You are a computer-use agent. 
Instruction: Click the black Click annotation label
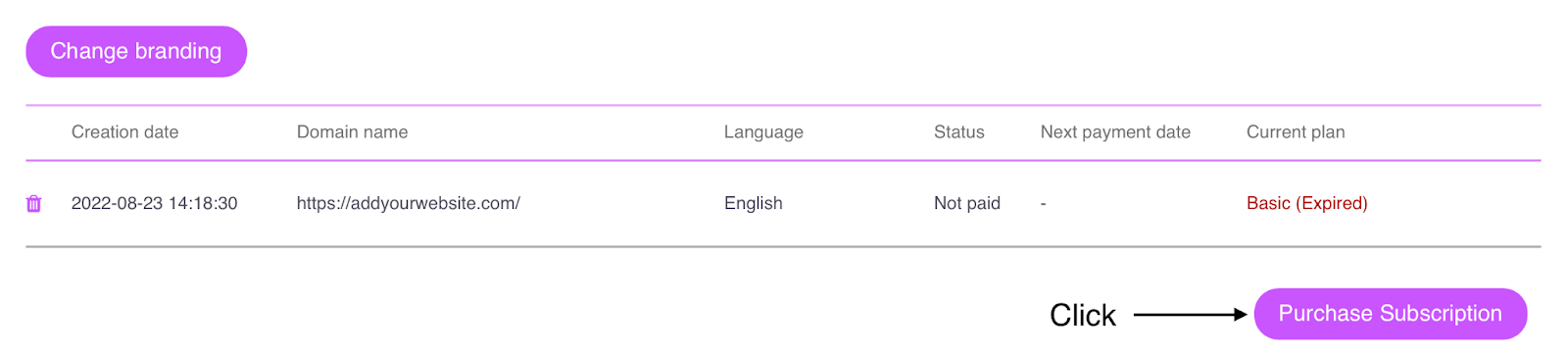coord(1083,315)
